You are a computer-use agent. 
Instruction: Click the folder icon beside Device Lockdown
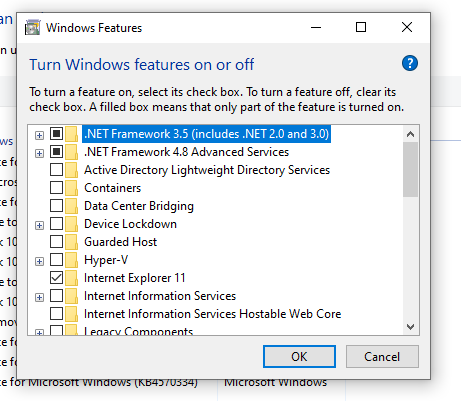click(71, 224)
